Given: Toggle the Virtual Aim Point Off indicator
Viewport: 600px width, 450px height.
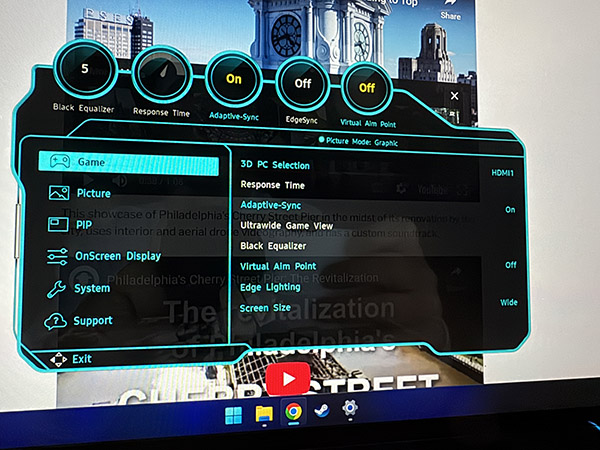Looking at the screenshot, I should [367, 88].
